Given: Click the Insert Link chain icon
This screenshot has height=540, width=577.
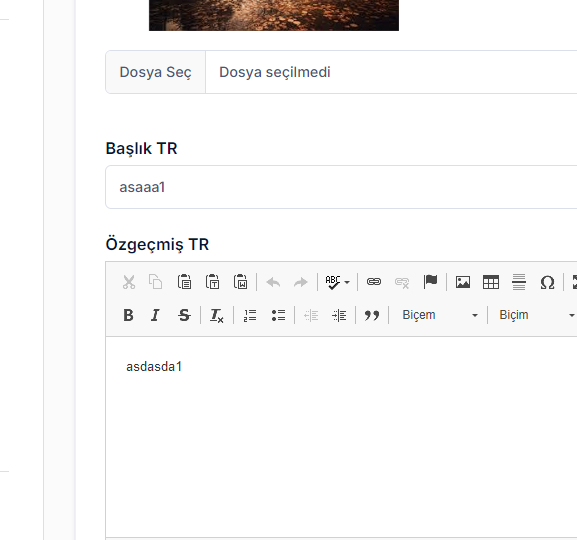Looking at the screenshot, I should [374, 282].
